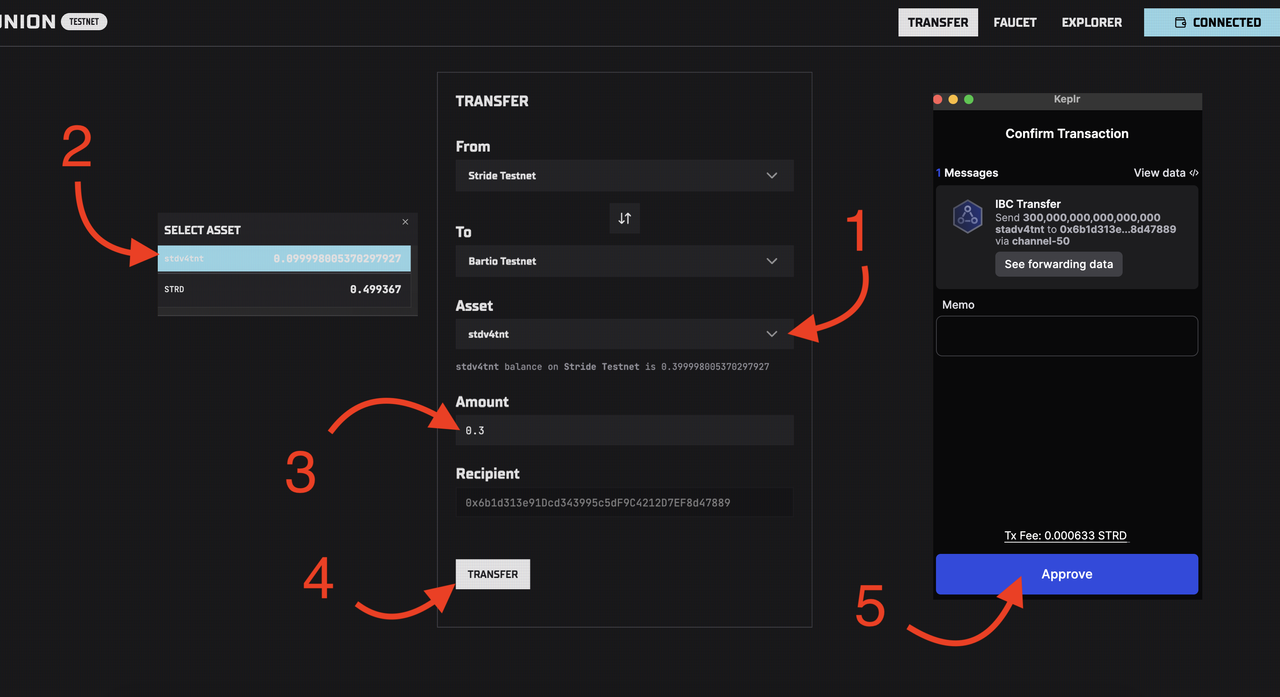1280x697 pixels.
Task: Open the EXPLORER tab
Action: click(x=1092, y=22)
